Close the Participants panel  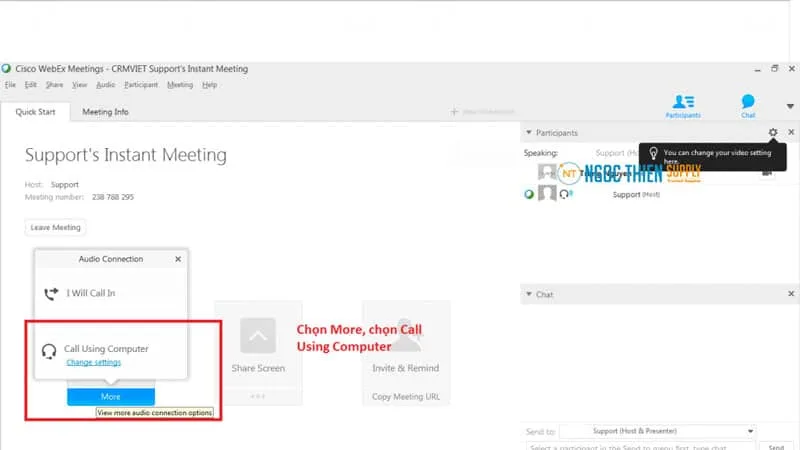pyautogui.click(x=791, y=132)
